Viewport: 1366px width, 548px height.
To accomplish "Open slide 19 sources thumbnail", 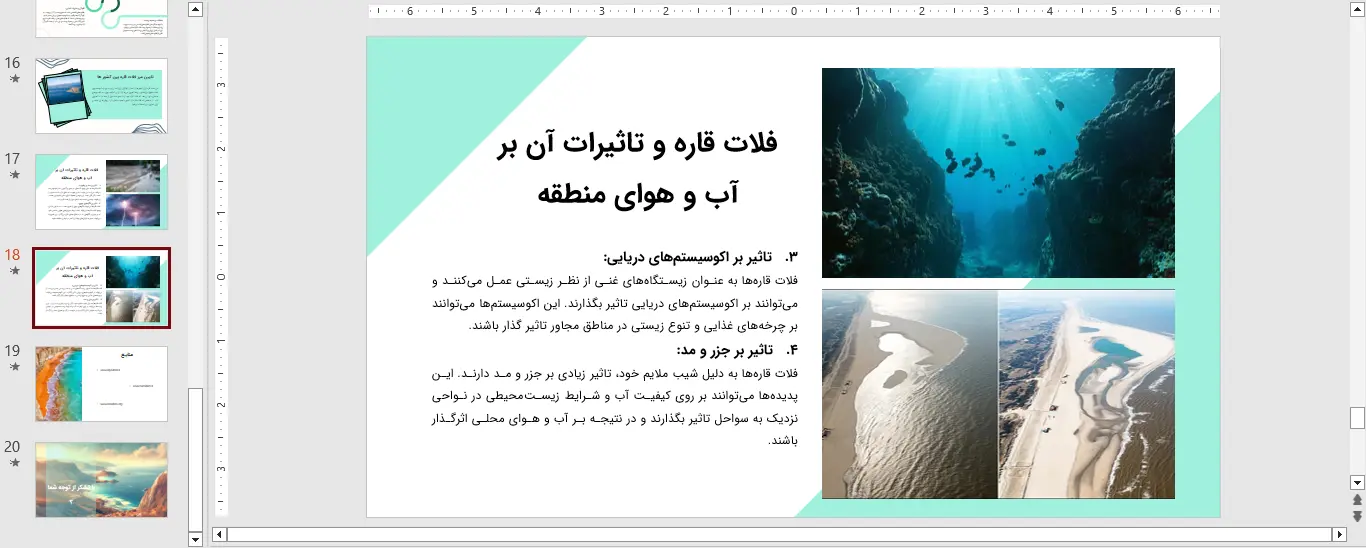I will 102,384.
